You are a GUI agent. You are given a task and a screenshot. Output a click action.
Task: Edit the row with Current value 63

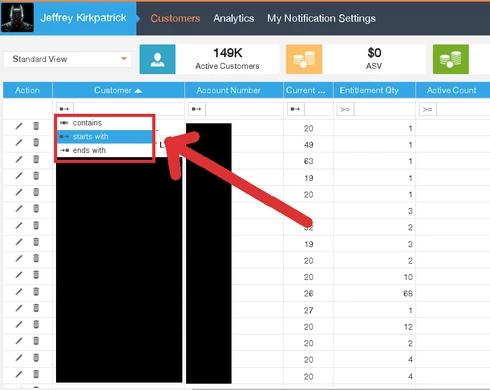(x=19, y=159)
